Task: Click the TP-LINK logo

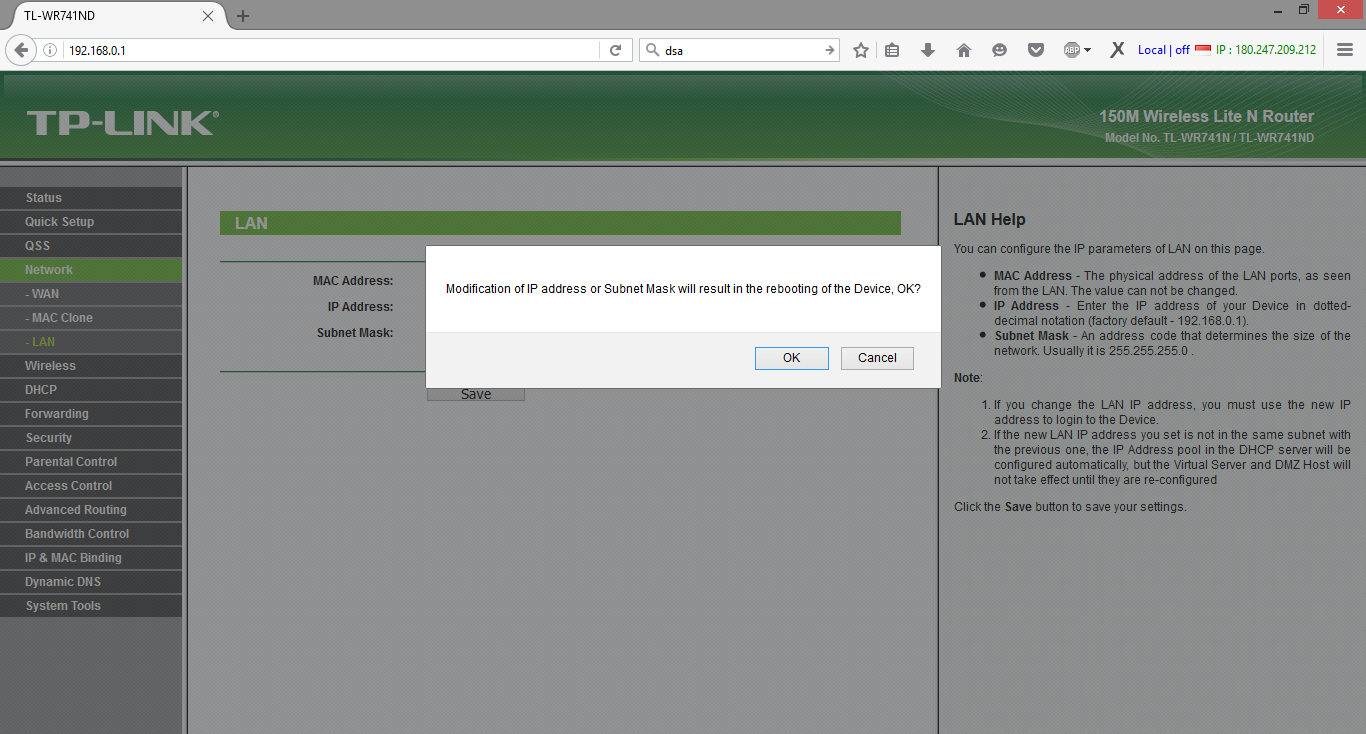Action: (x=122, y=123)
